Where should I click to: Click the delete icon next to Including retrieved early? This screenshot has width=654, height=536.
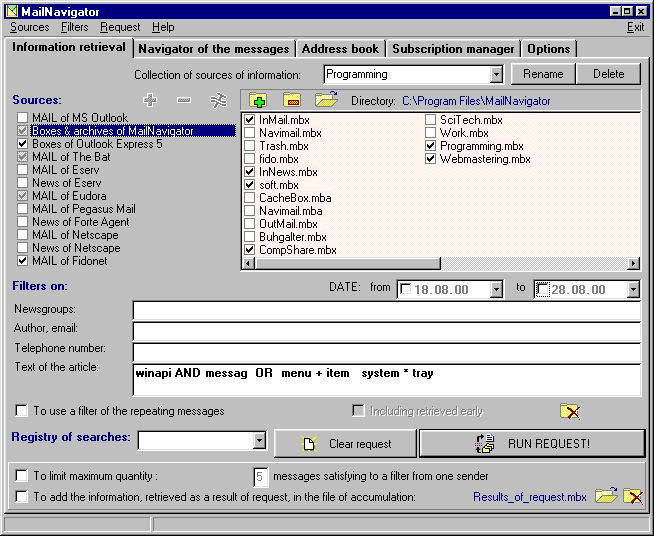click(570, 411)
